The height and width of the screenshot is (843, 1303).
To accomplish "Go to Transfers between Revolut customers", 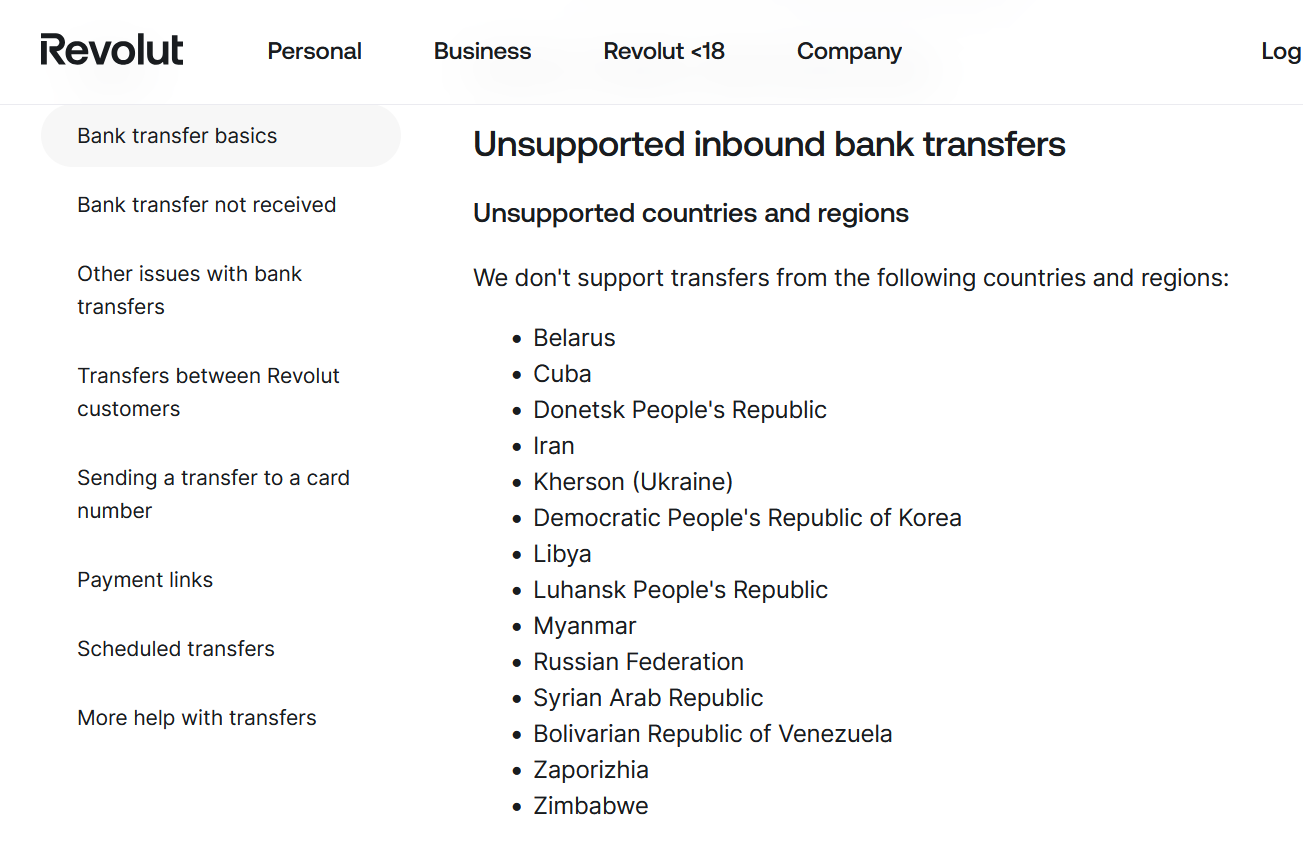I will click(x=208, y=392).
